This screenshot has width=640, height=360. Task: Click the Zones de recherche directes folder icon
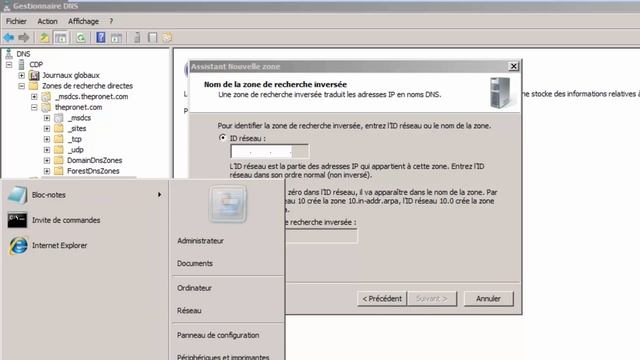click(33, 86)
